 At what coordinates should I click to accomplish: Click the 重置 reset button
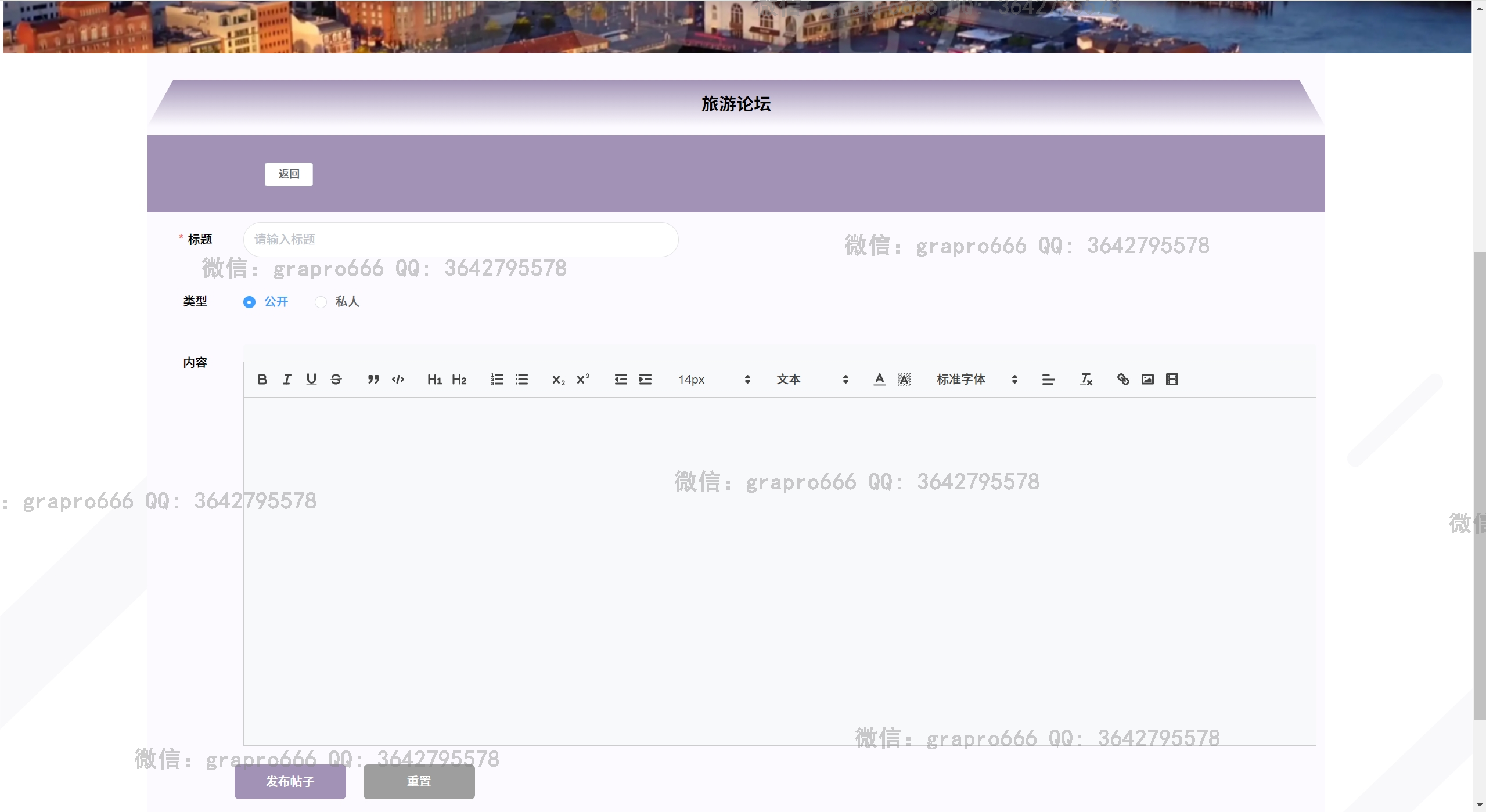tap(419, 781)
